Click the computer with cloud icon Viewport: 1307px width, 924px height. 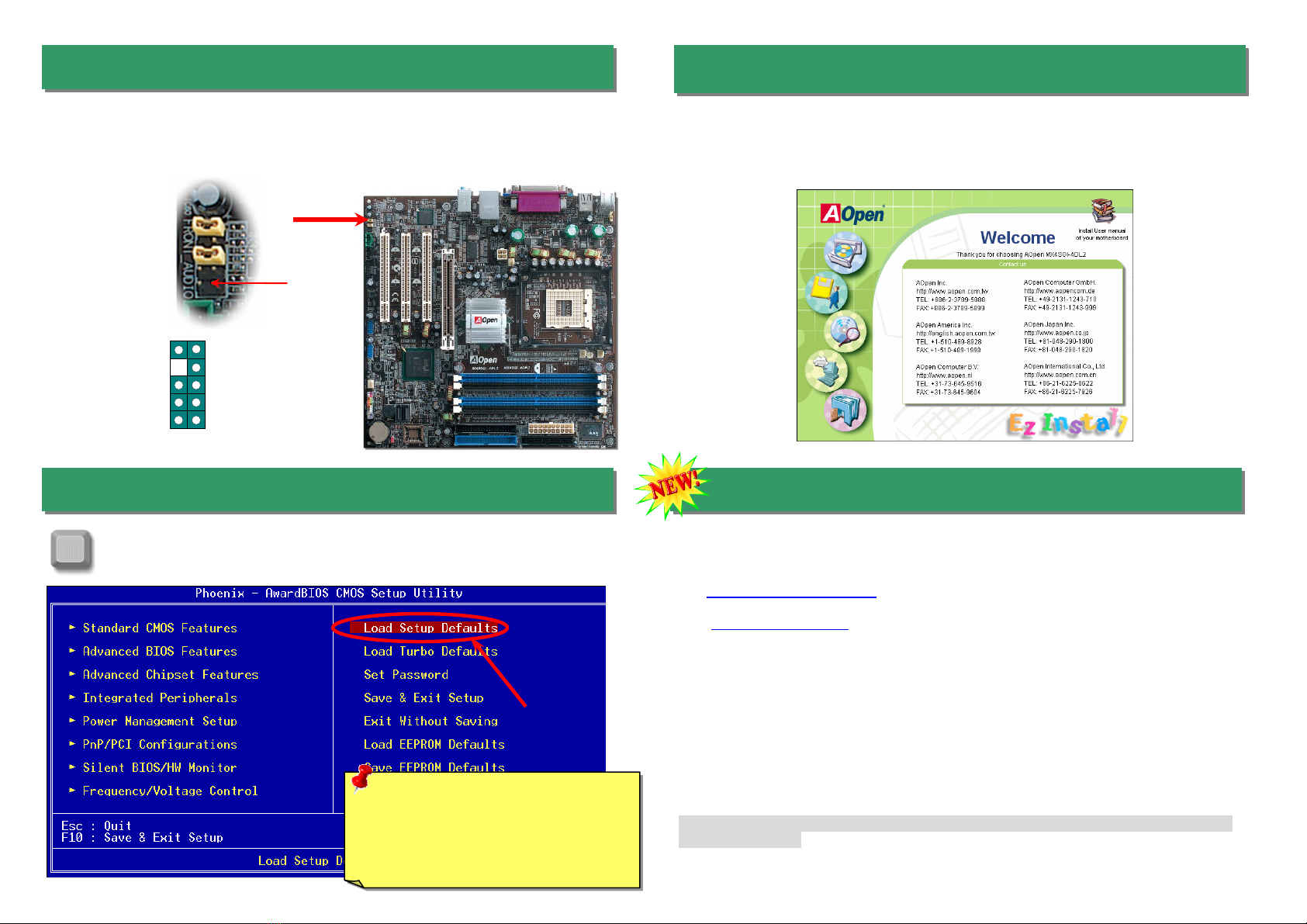point(827,371)
